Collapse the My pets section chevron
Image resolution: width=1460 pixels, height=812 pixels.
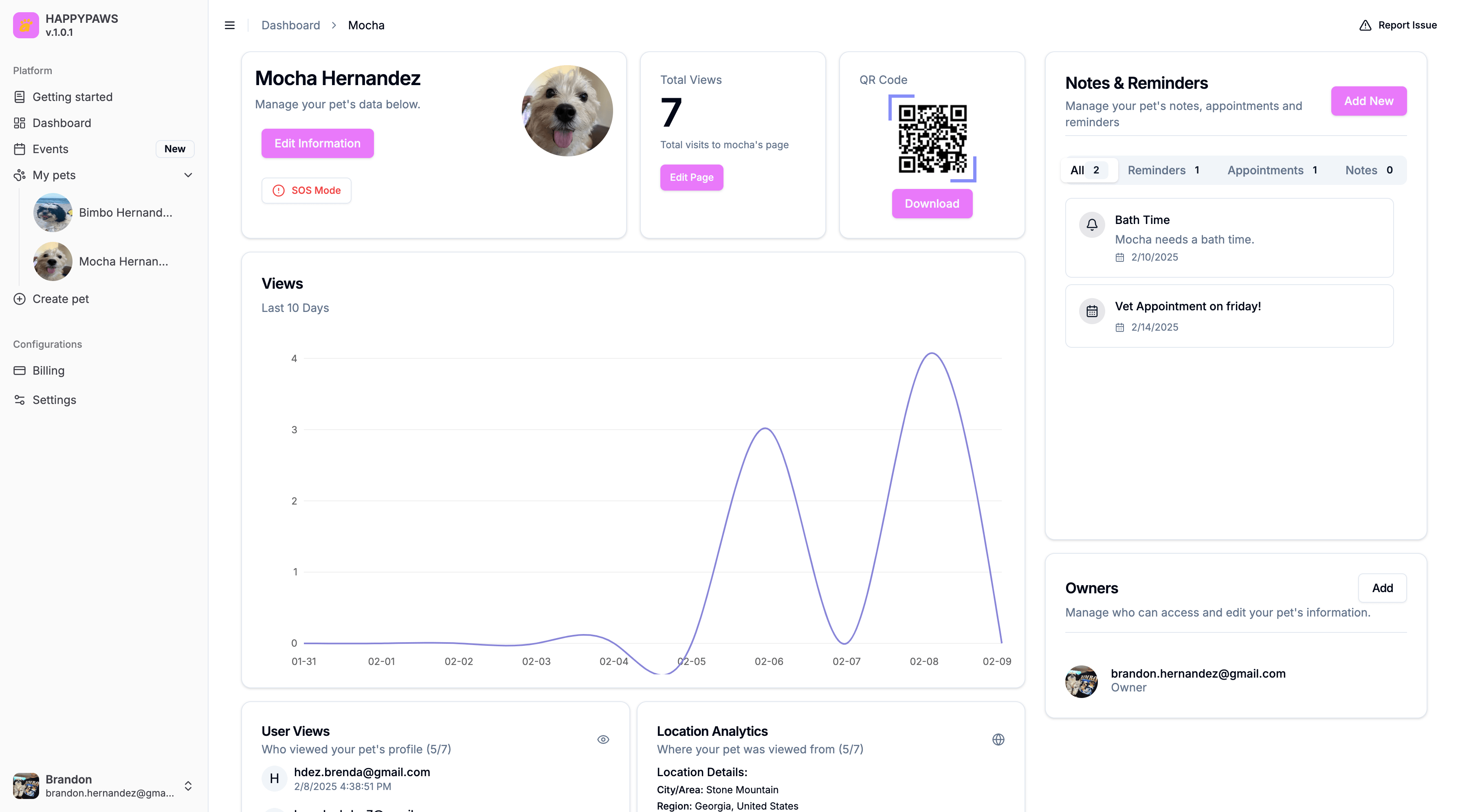(x=188, y=175)
